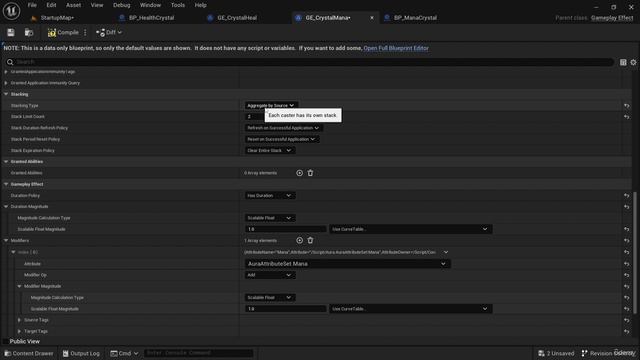Click the Open Full Blueprint Editor link
Viewport: 640px width, 360px height.
click(396, 48)
